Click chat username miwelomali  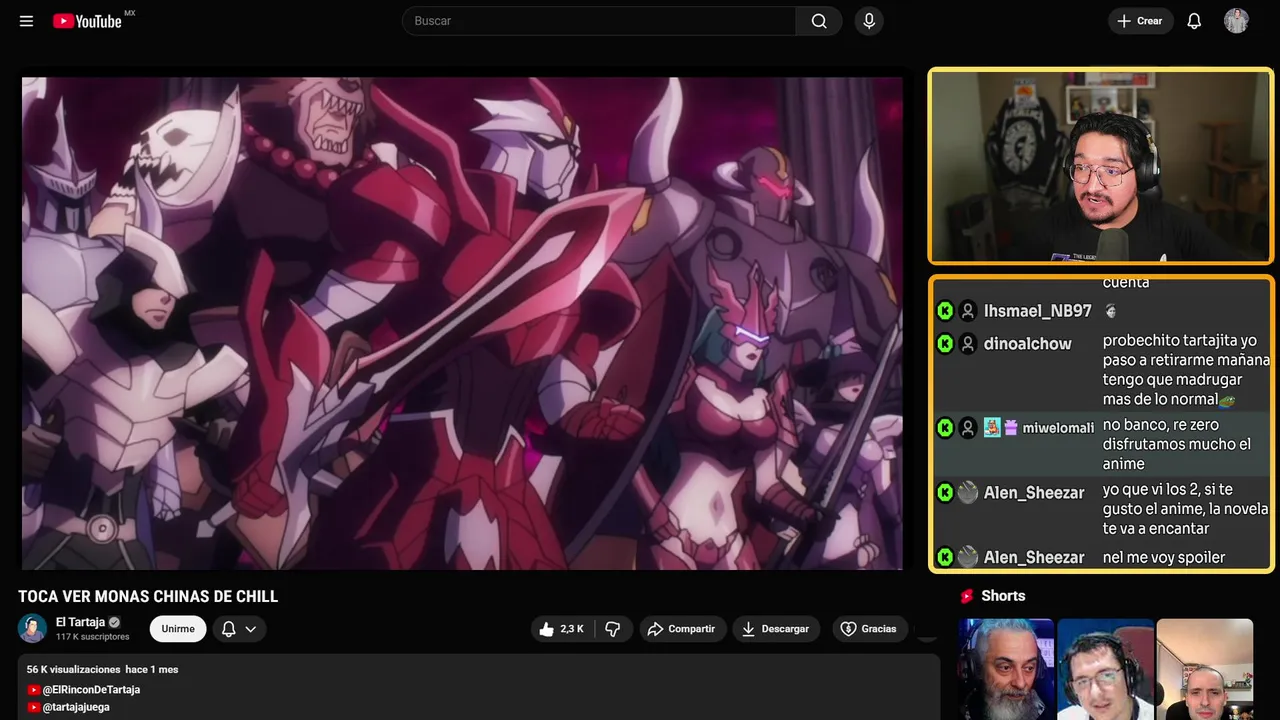point(1058,428)
